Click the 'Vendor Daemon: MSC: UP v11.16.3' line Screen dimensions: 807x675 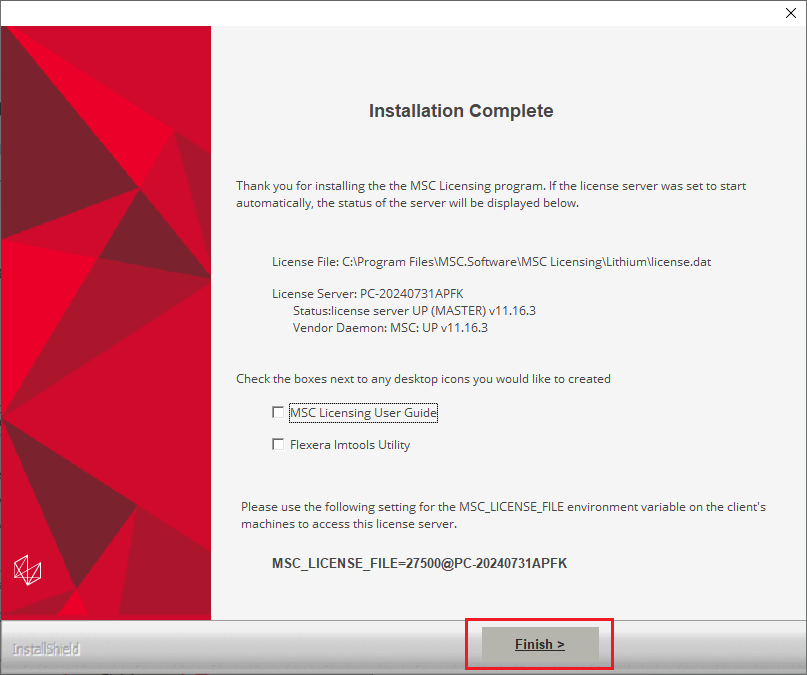point(390,328)
